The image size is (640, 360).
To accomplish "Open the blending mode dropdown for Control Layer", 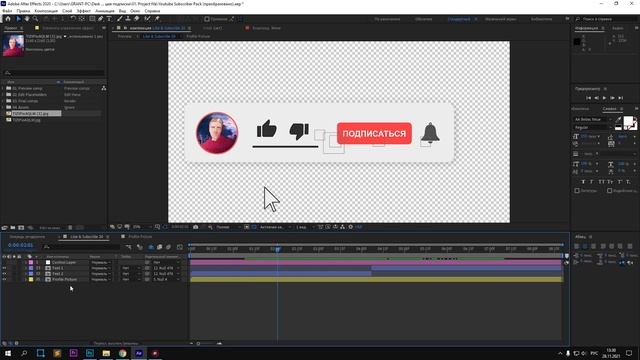I will pos(101,262).
